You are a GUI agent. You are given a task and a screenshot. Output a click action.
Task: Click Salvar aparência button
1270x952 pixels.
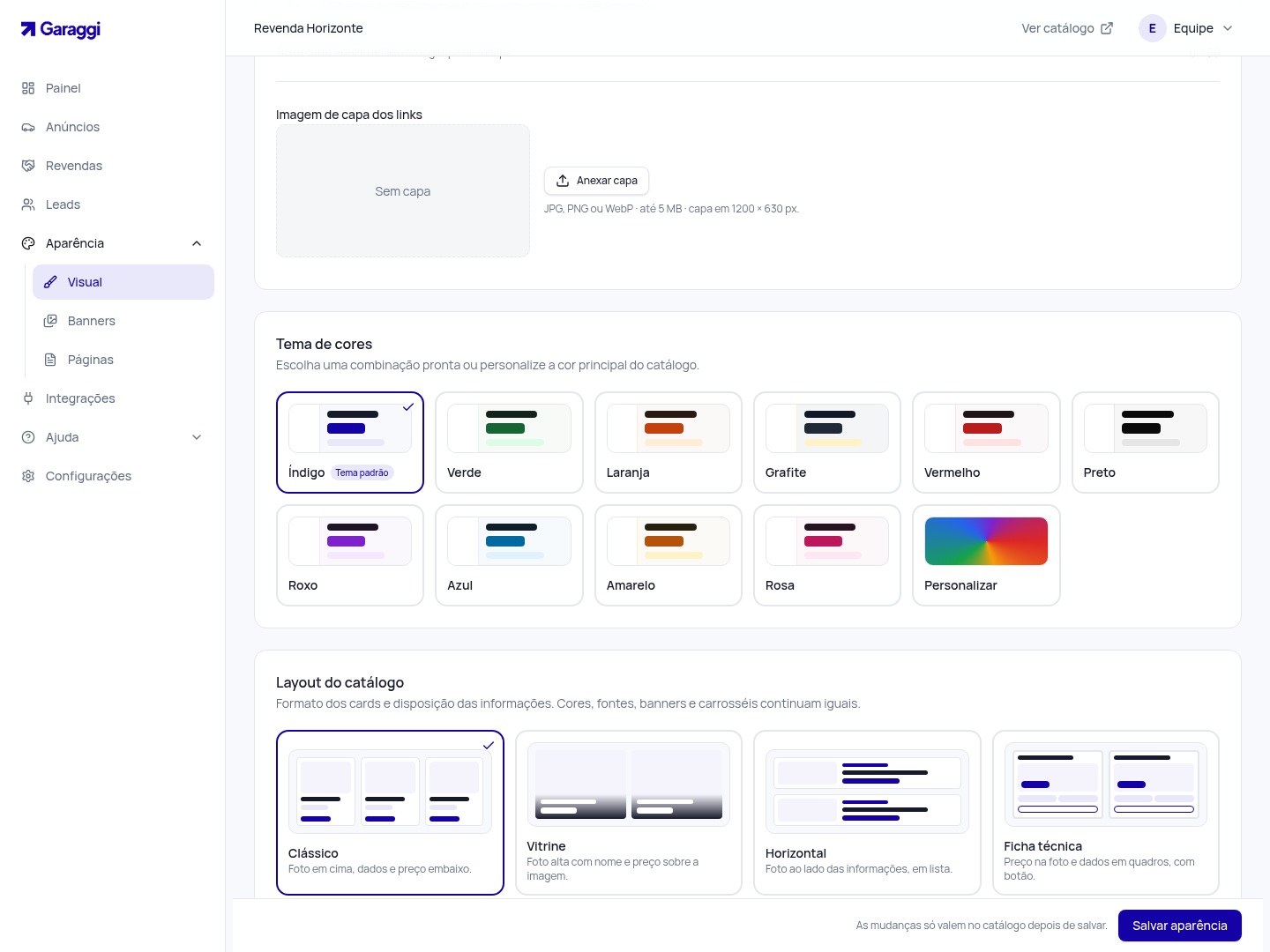click(x=1180, y=926)
